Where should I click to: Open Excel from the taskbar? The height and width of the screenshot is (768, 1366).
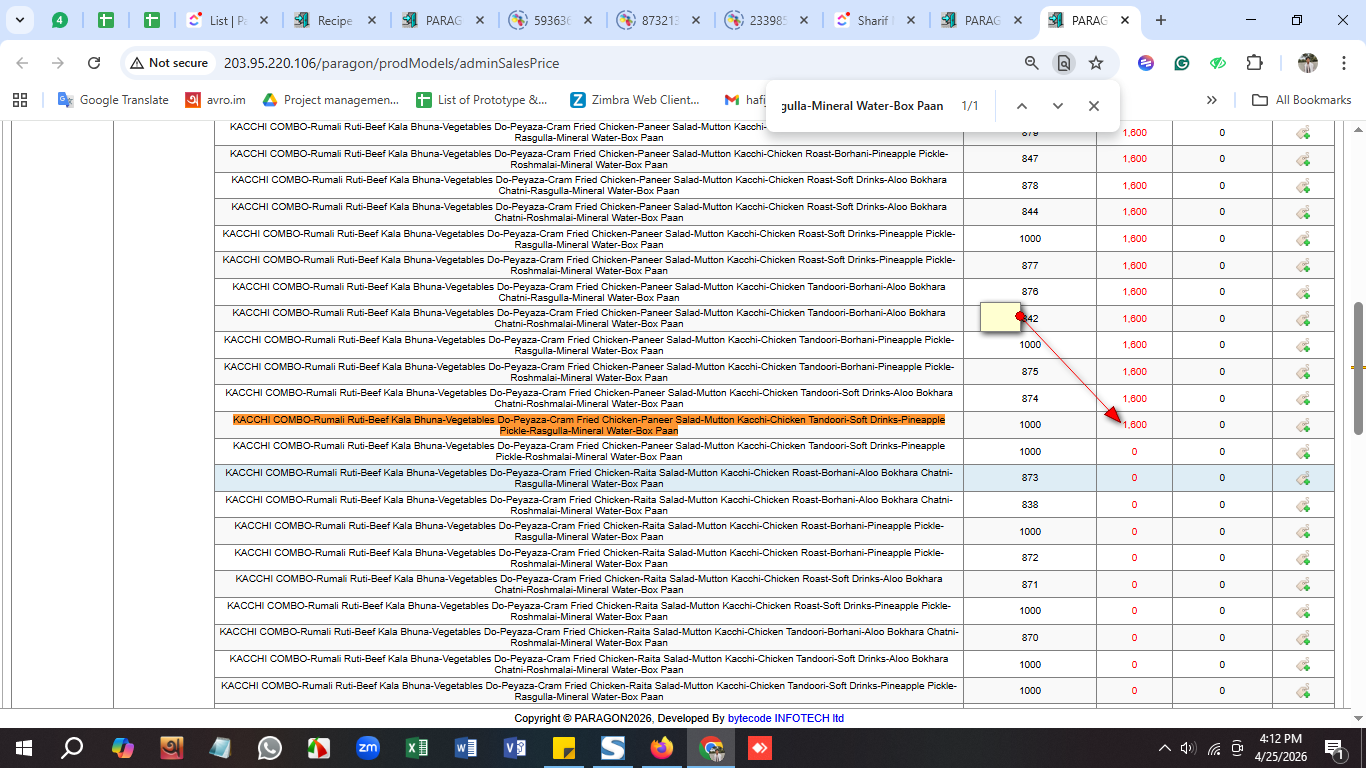[x=417, y=748]
